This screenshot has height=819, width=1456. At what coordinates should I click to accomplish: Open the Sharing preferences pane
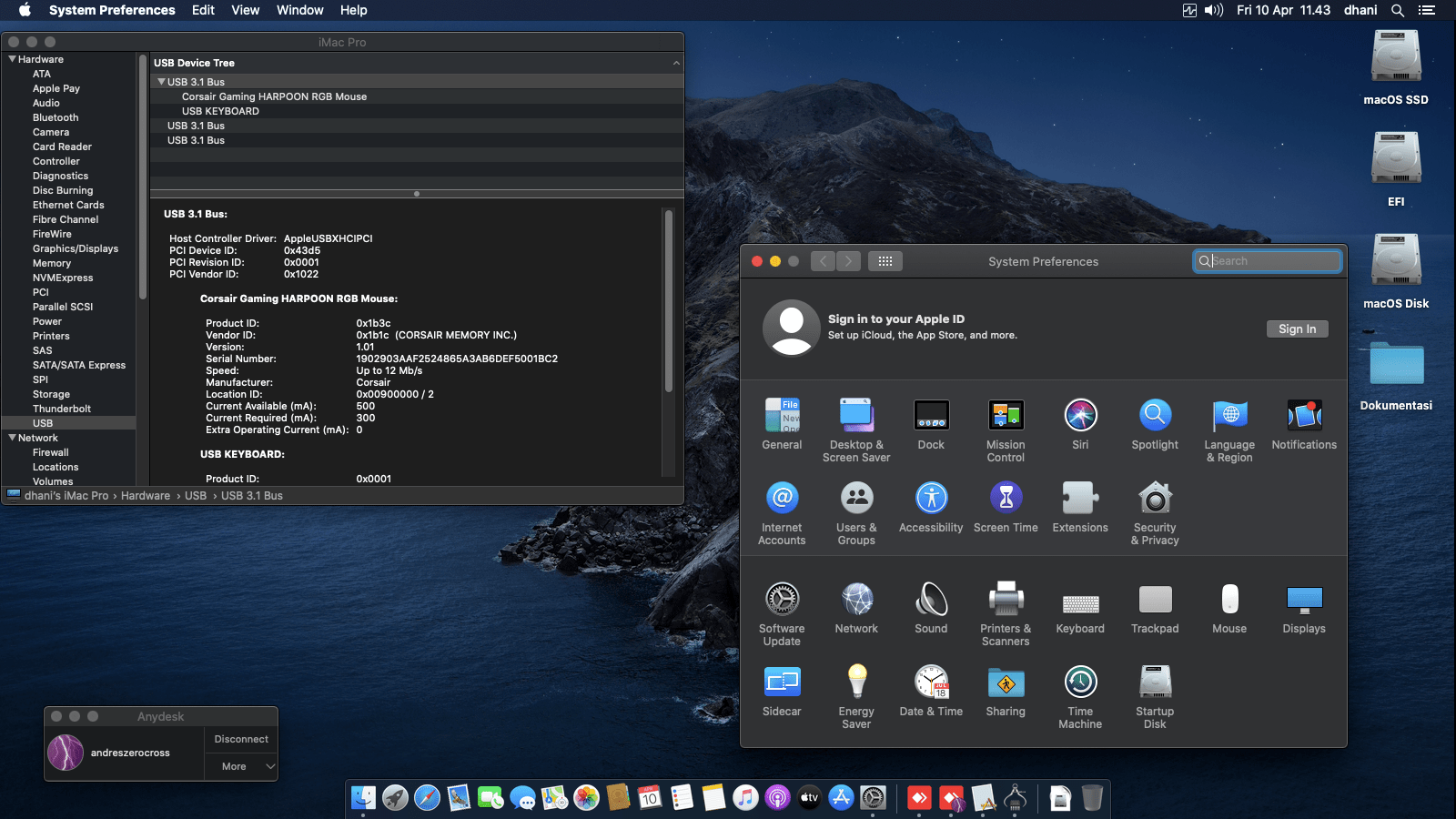[x=1006, y=691]
